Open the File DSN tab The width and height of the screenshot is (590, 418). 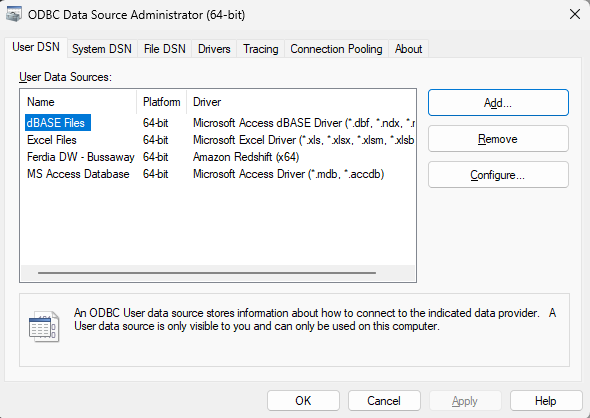(x=165, y=49)
